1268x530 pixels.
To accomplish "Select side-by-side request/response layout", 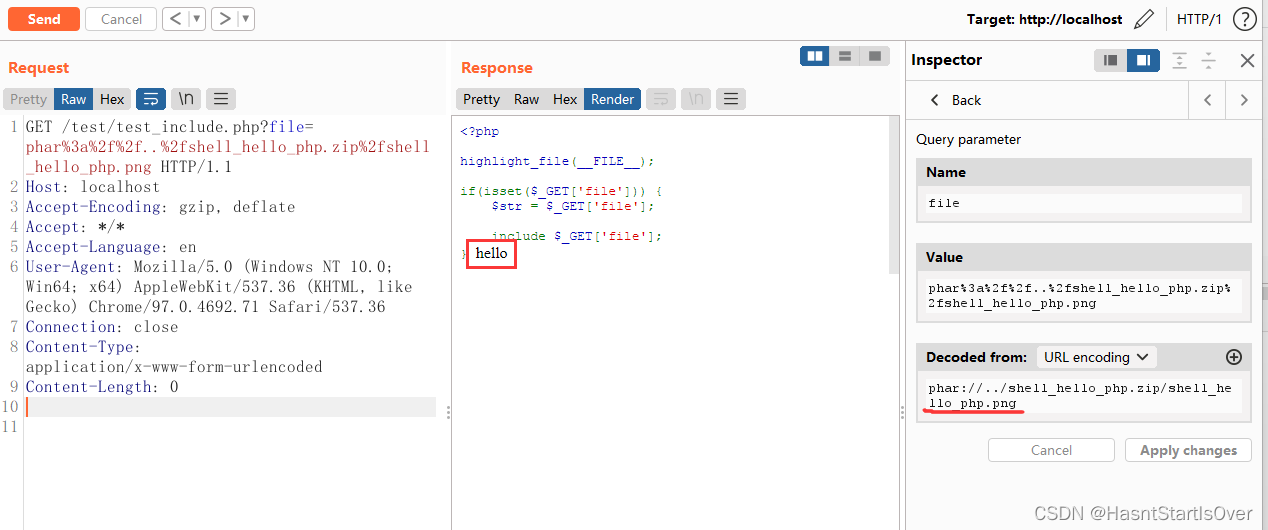I will (815, 56).
